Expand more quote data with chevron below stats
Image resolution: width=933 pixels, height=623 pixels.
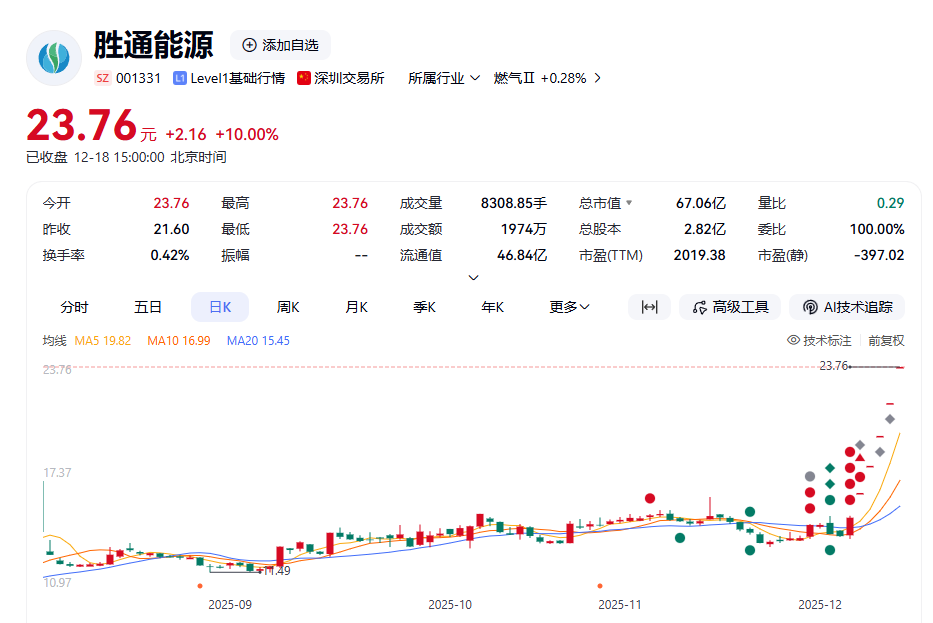pos(474,278)
